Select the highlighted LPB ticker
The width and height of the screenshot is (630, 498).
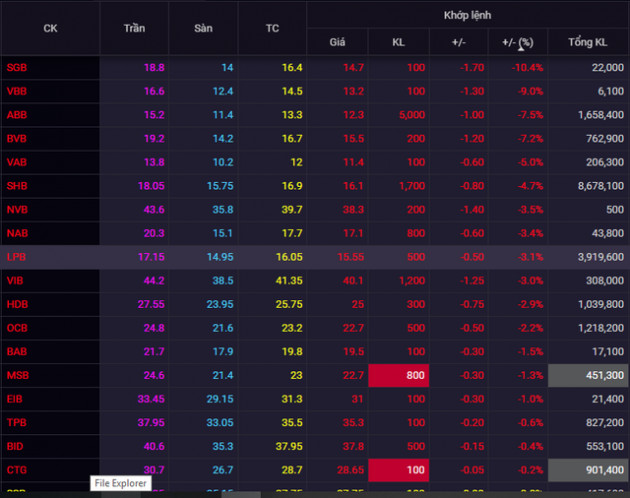pyautogui.click(x=16, y=257)
